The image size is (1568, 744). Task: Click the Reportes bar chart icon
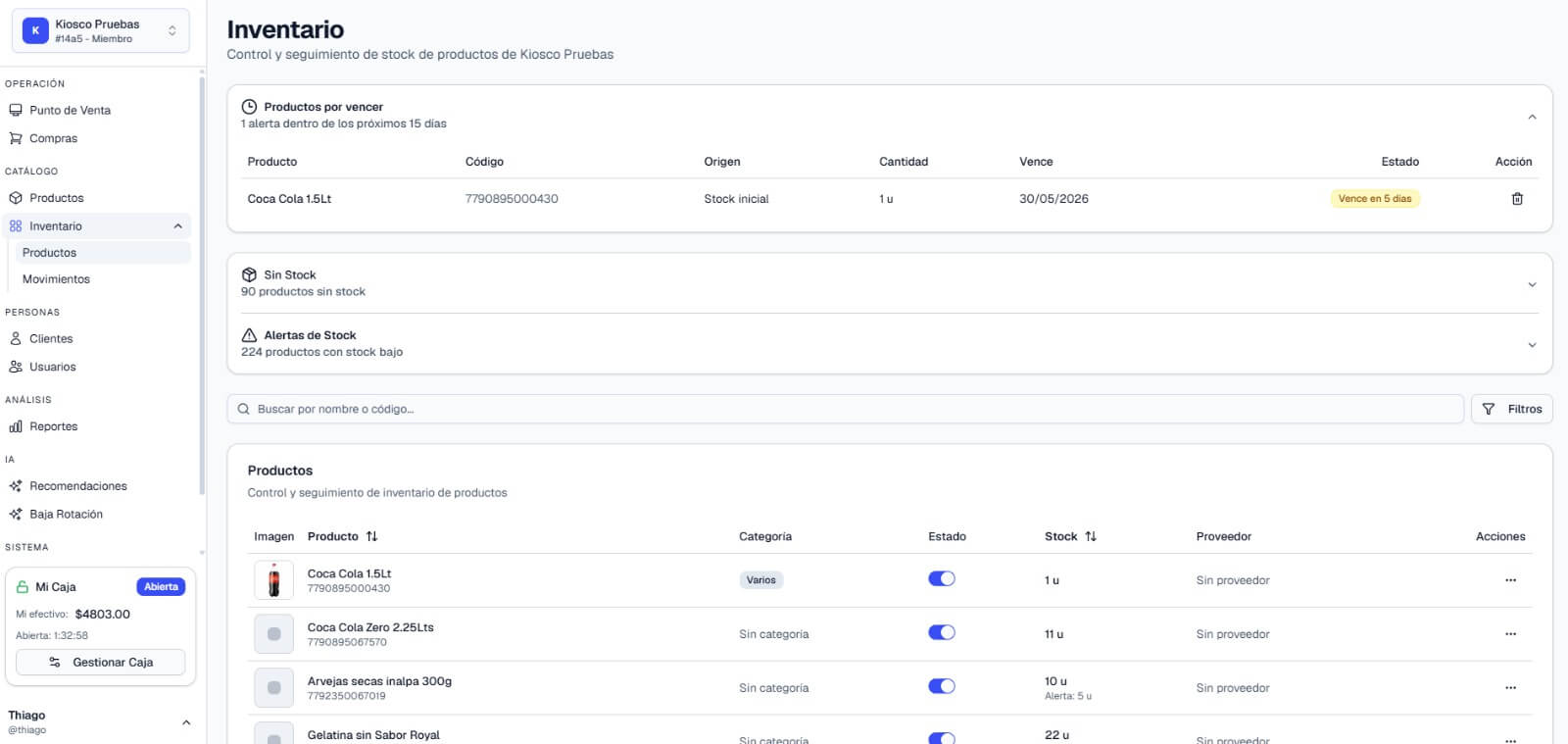pos(16,427)
